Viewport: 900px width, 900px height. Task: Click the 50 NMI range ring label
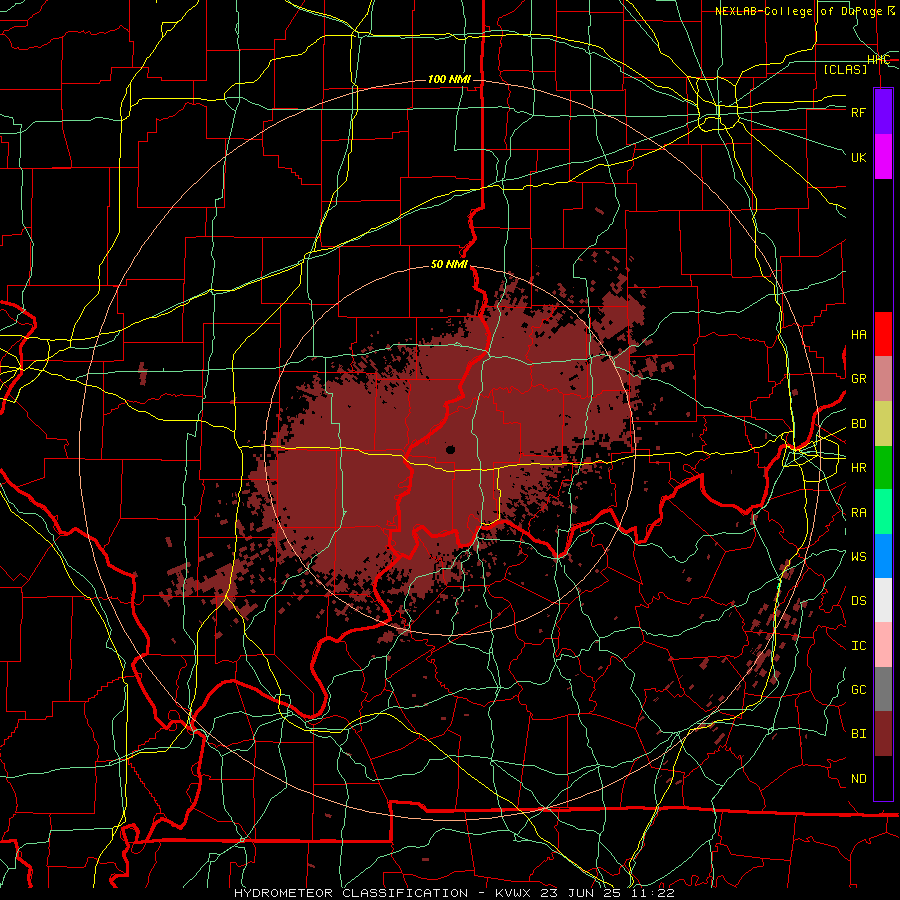tap(449, 265)
